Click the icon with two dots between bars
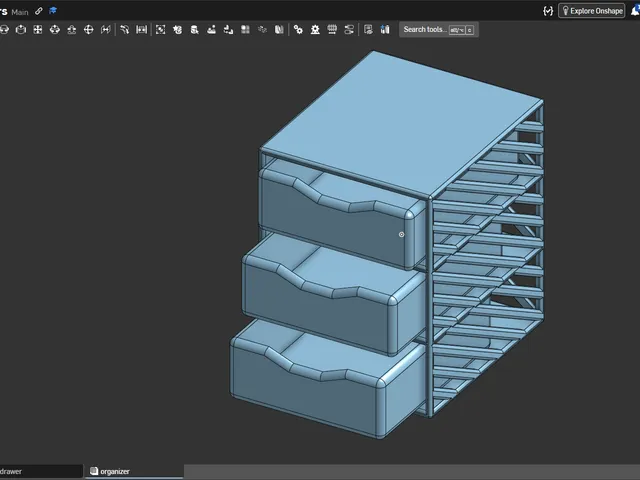 (142, 29)
